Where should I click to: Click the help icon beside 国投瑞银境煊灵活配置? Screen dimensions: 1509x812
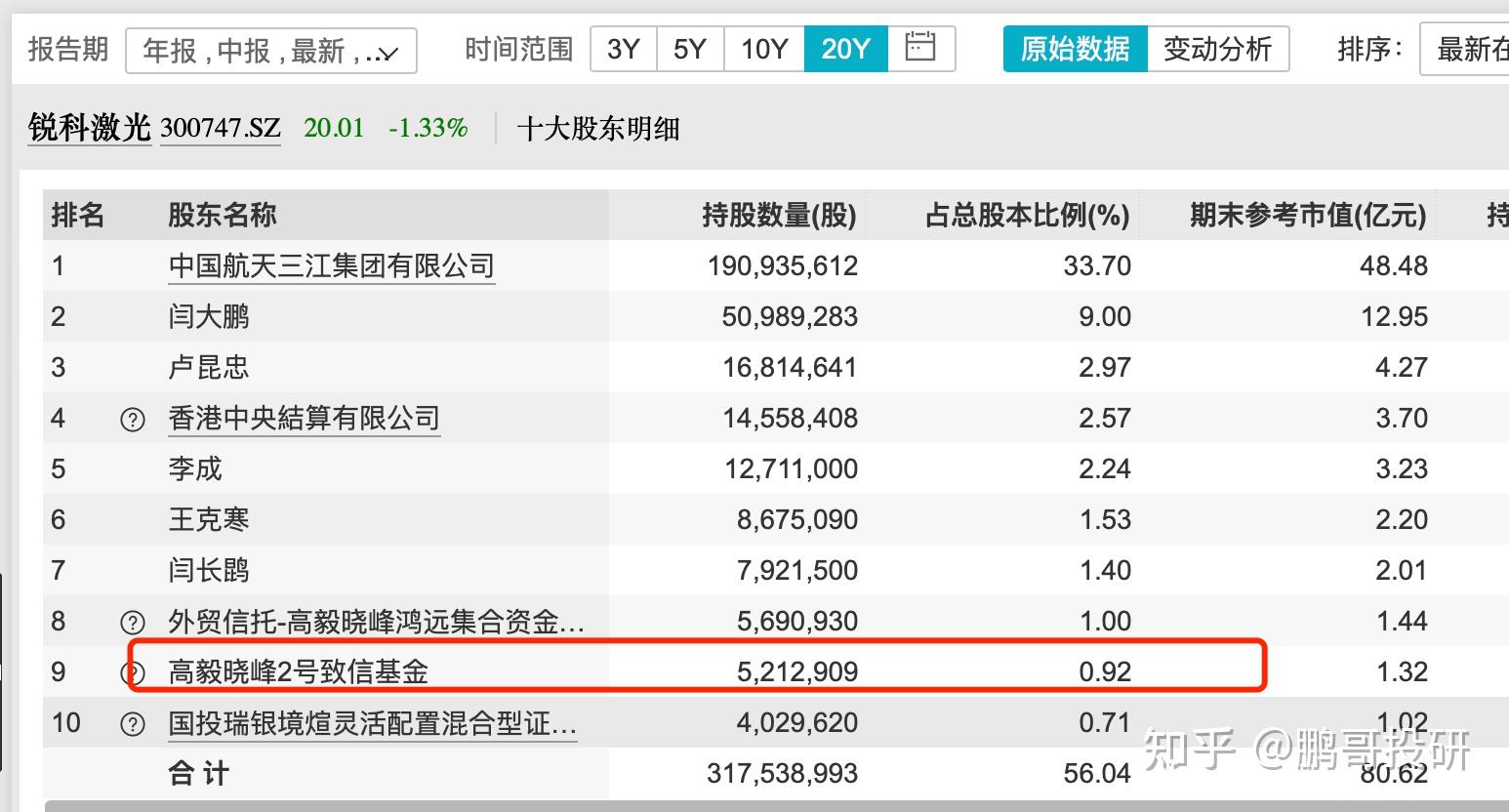coord(132,724)
